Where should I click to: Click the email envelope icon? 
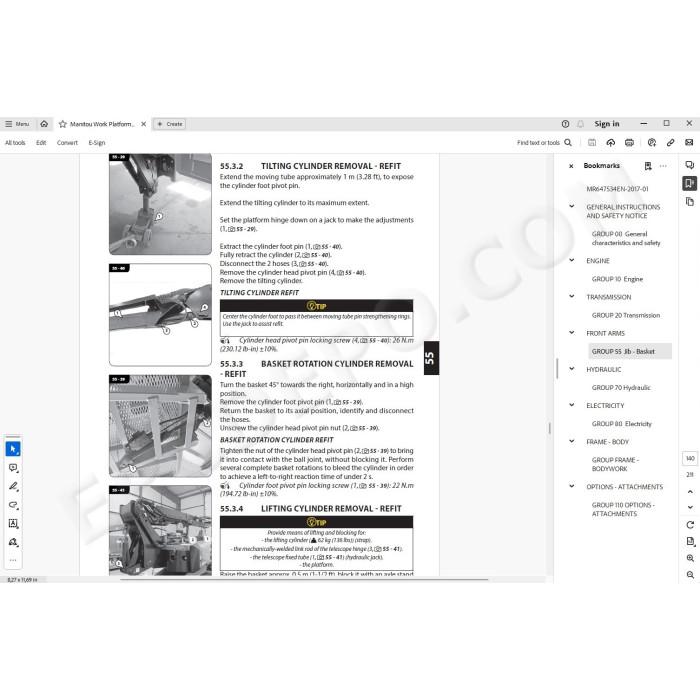pos(689,142)
